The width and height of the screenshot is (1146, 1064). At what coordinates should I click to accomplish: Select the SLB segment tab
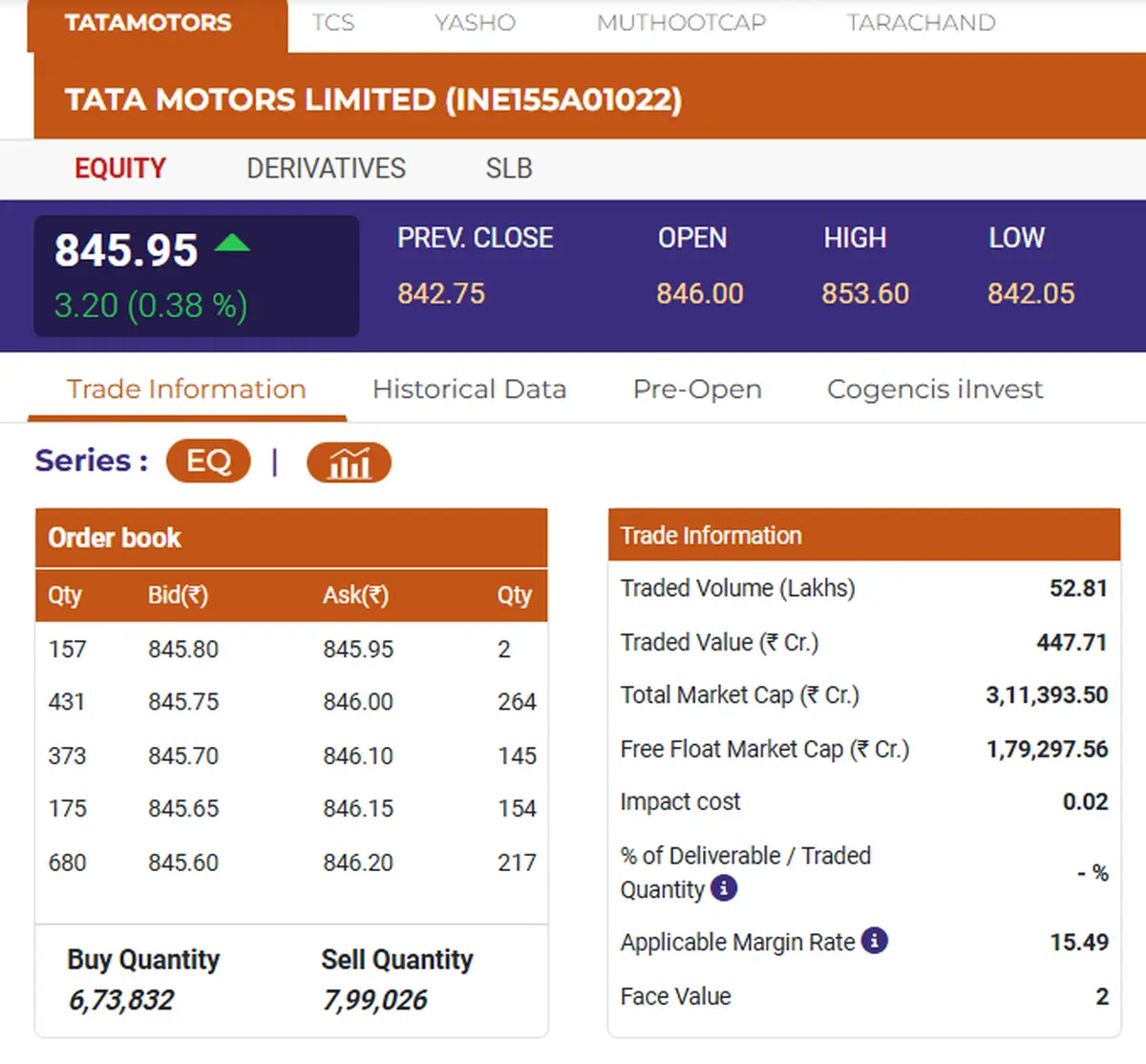[x=509, y=169]
